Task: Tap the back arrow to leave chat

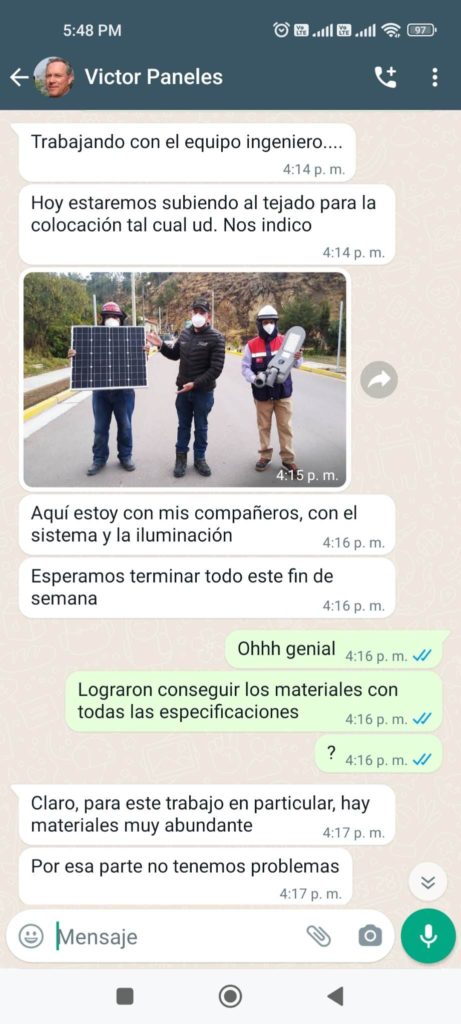Action: 18,78
